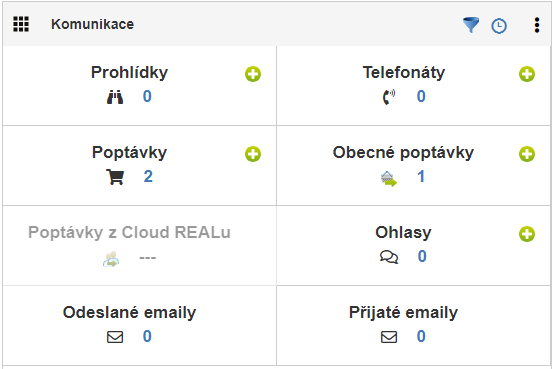Add new Ohlasy with green plus
The height and width of the screenshot is (369, 554).
click(x=527, y=234)
